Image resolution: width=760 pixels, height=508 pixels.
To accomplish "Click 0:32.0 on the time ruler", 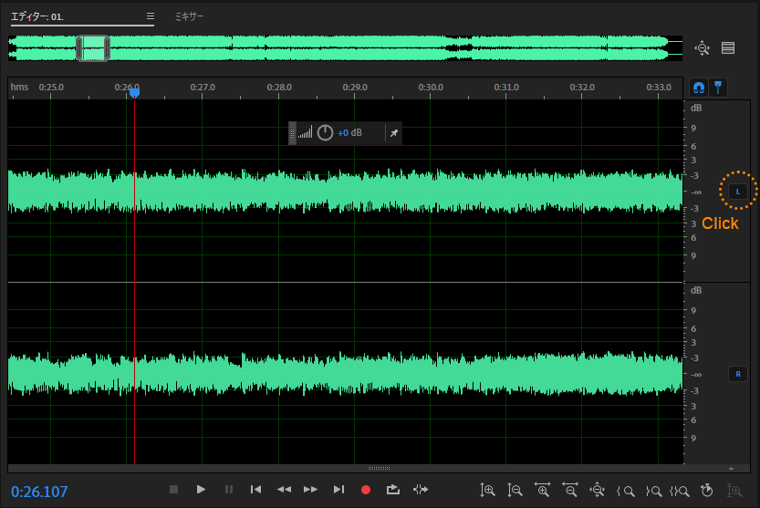I will coord(582,87).
